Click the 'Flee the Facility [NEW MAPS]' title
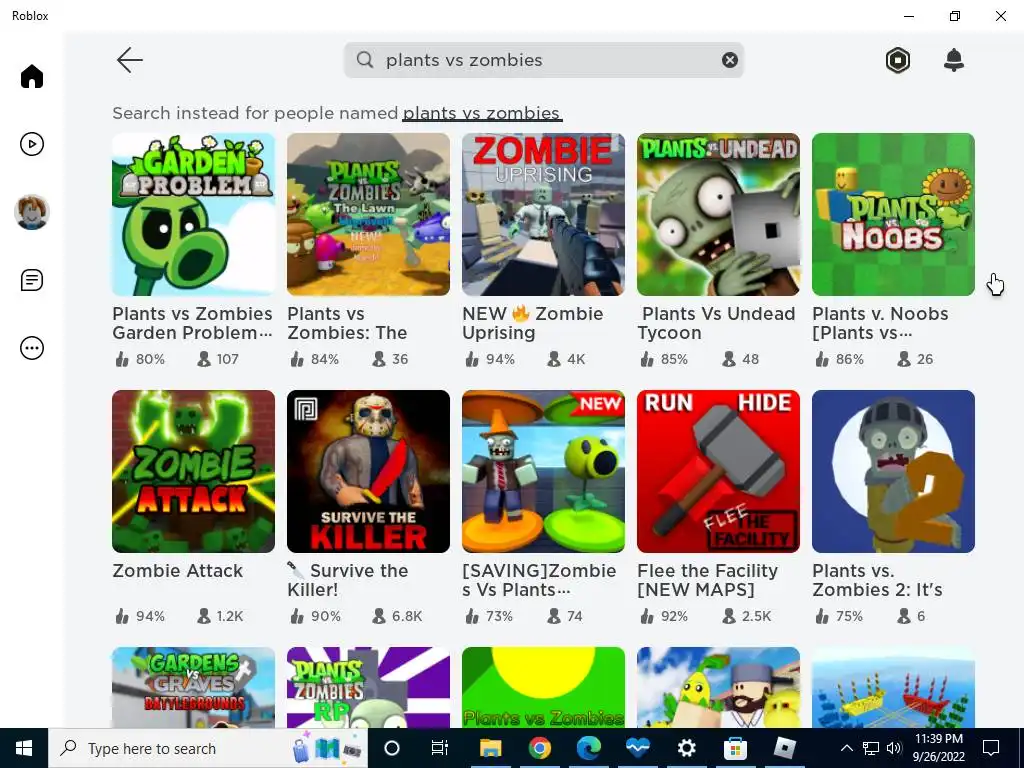The height and width of the screenshot is (768, 1024). click(708, 580)
